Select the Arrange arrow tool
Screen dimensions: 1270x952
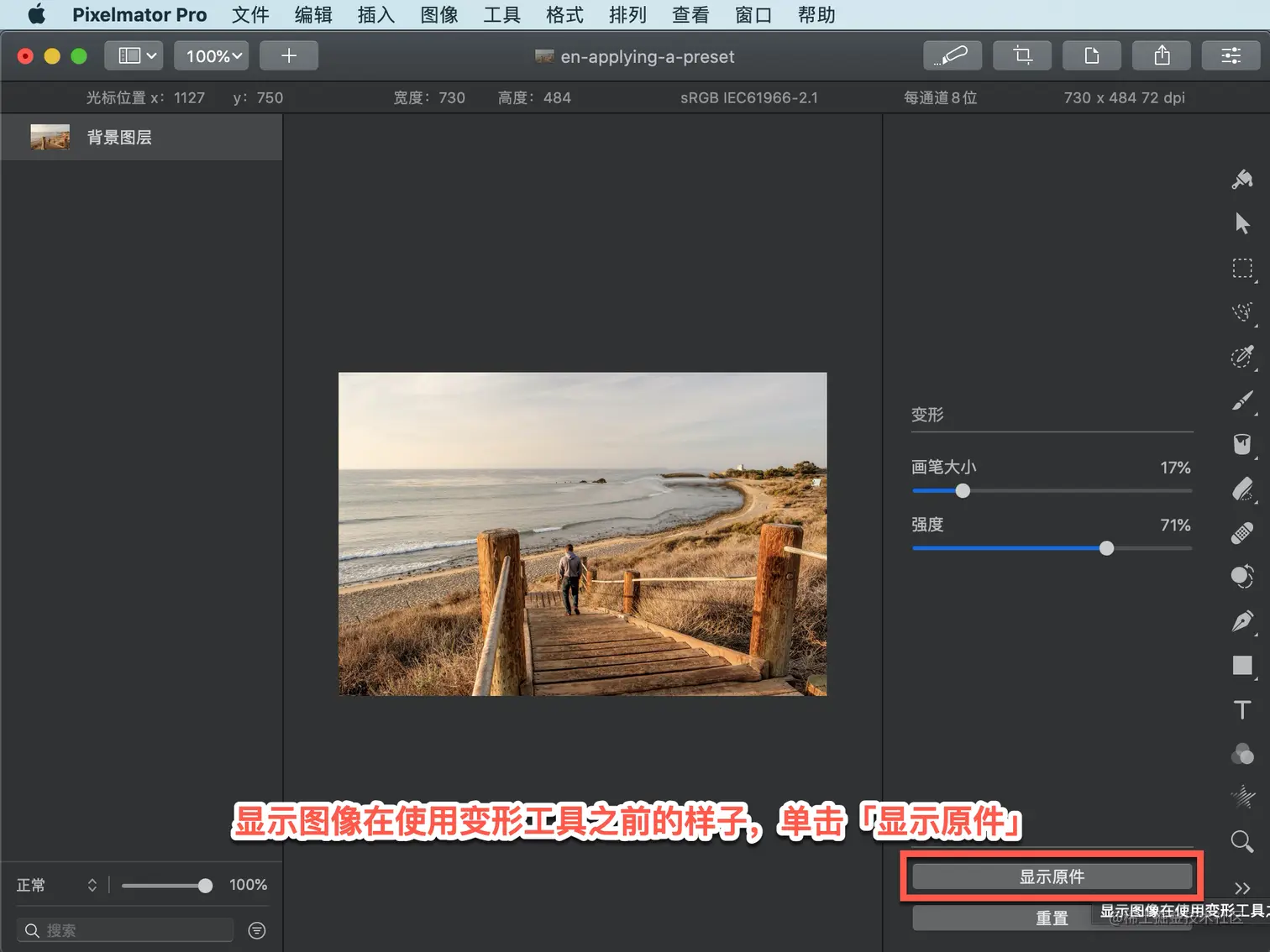1242,223
